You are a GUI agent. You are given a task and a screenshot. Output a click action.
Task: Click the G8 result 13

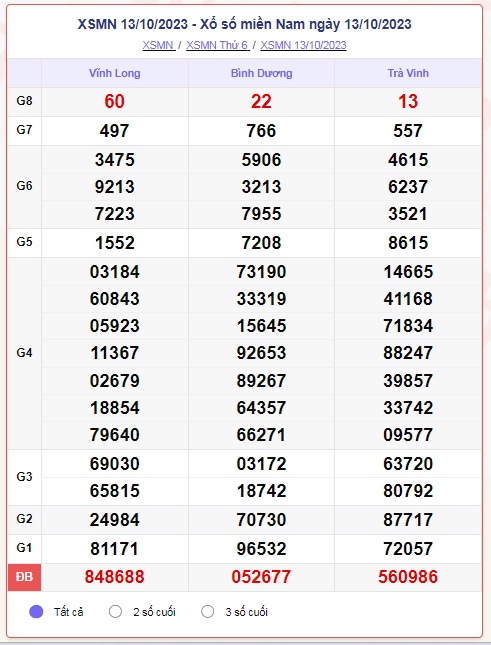(408, 102)
